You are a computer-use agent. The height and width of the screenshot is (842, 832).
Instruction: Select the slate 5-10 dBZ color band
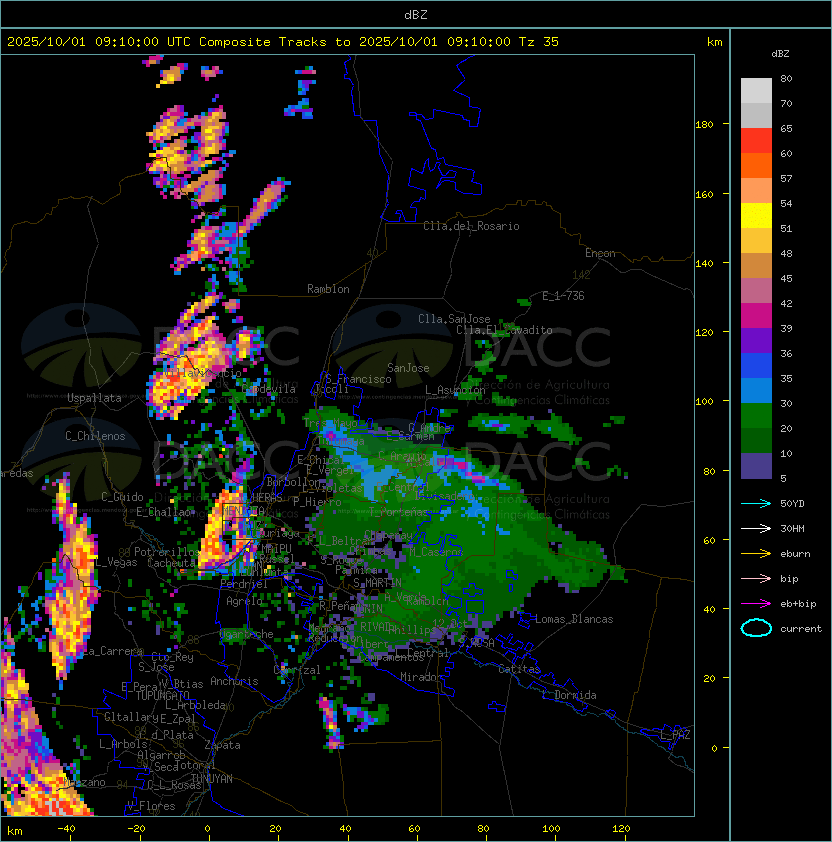pyautogui.click(x=756, y=466)
